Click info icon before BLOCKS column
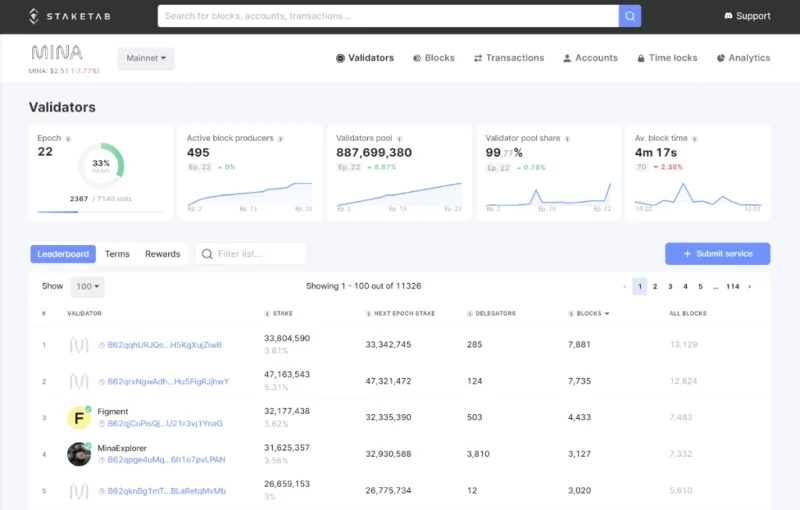This screenshot has width=800, height=510. pos(571,314)
